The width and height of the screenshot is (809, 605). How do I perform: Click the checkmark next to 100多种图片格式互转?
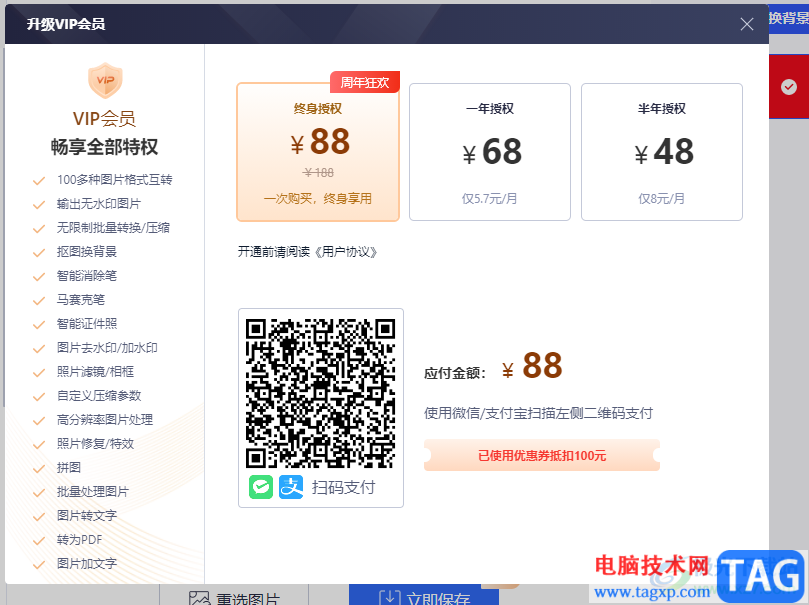[39, 181]
